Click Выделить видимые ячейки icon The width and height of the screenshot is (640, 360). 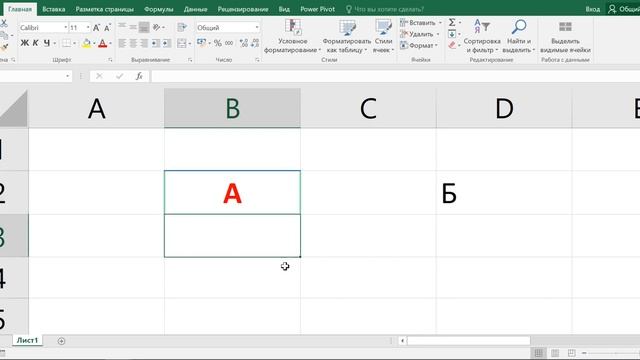(565, 27)
